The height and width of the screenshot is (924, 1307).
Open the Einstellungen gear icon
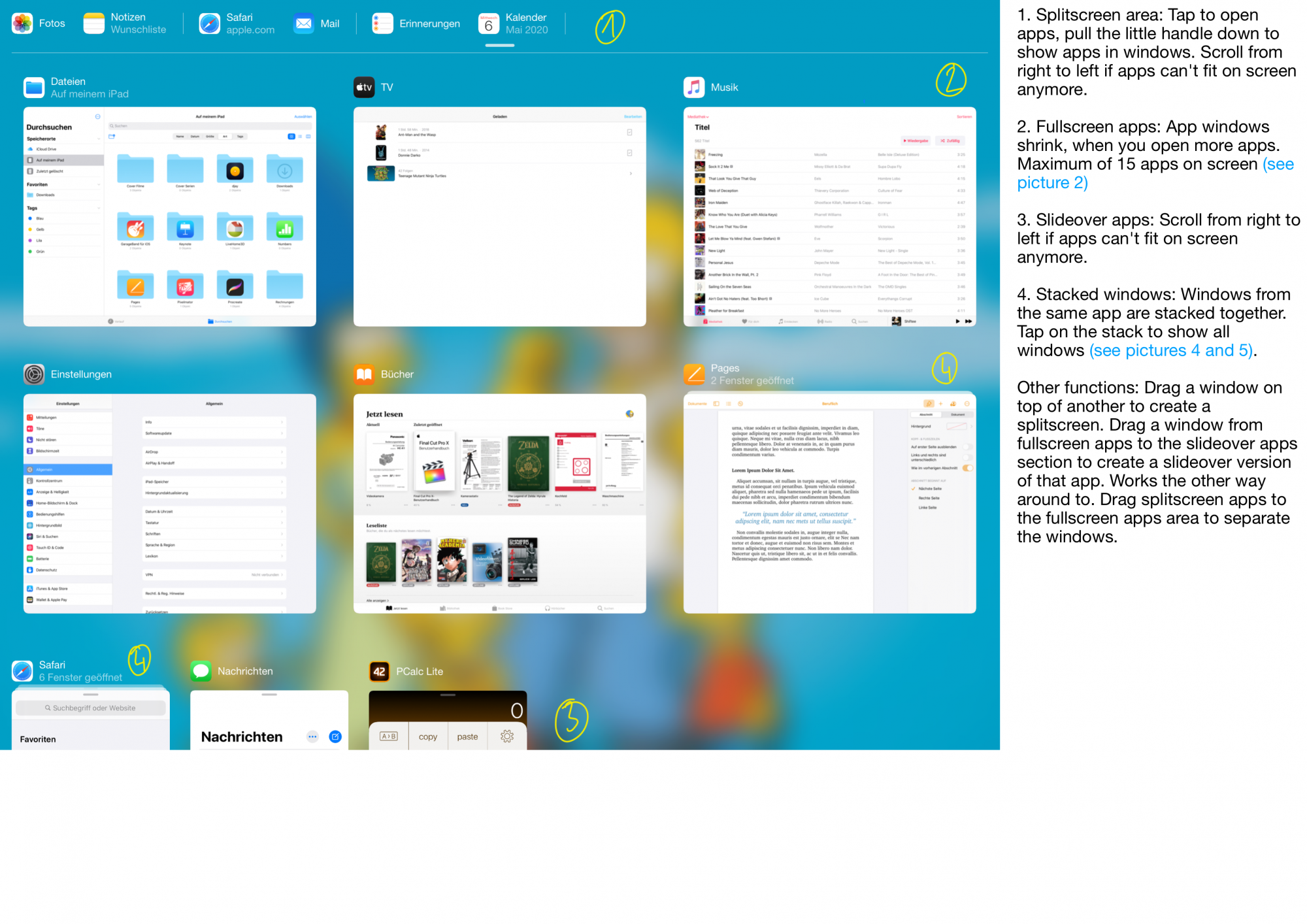point(34,374)
